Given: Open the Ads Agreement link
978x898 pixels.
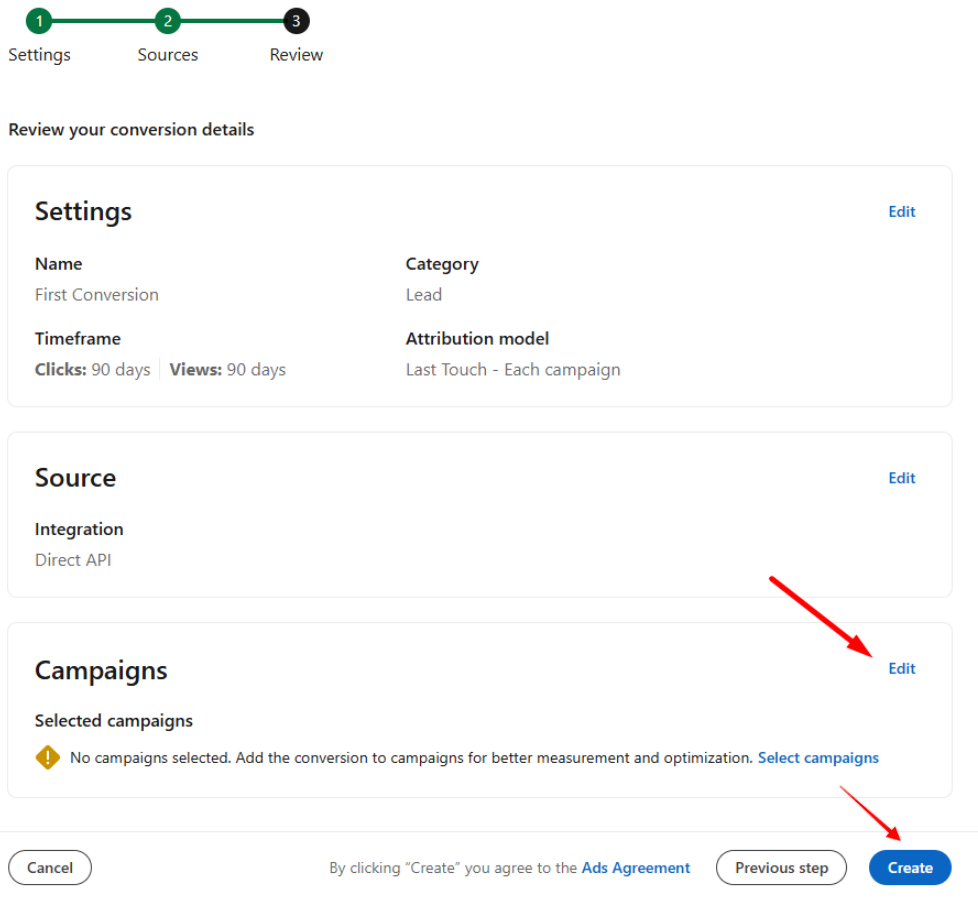Looking at the screenshot, I should pos(636,868).
